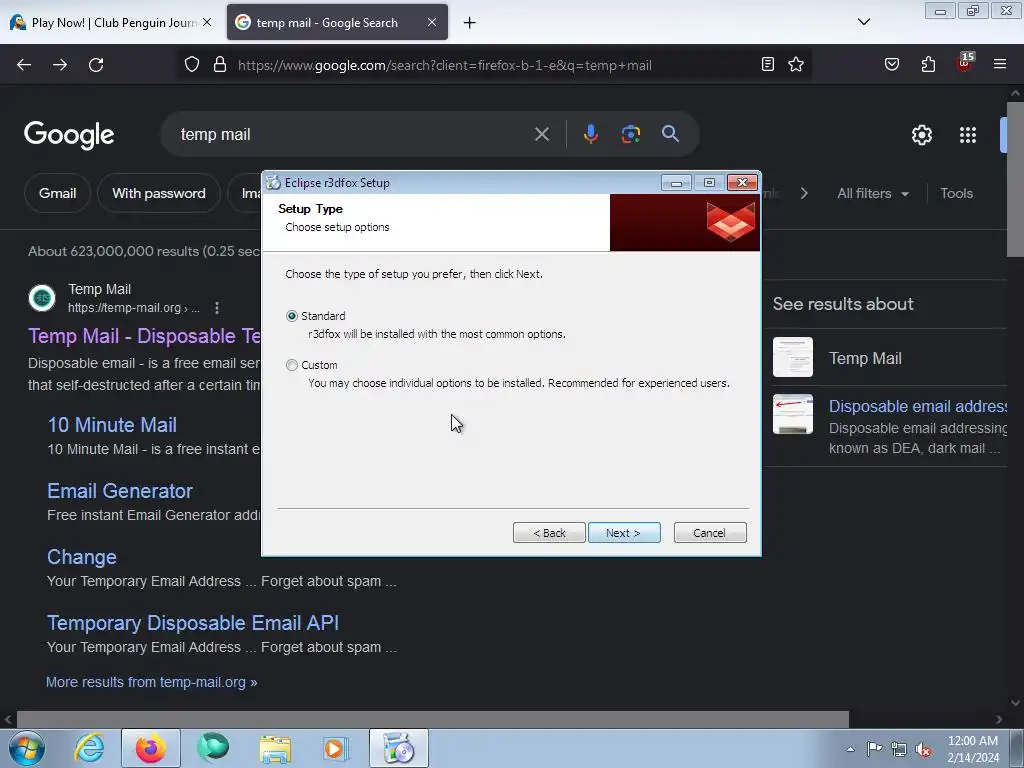This screenshot has height=768, width=1024.
Task: Open Disposable email address result
Action: coord(917,406)
